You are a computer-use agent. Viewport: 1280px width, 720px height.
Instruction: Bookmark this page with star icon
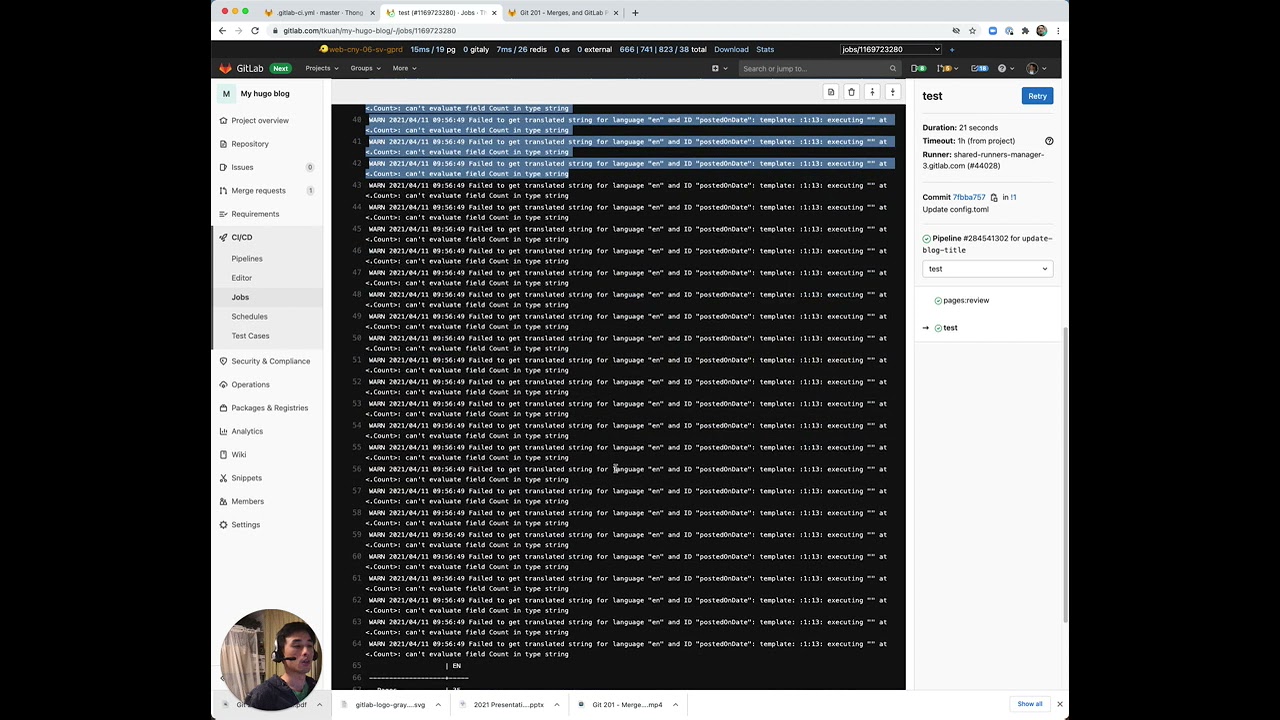click(x=972, y=31)
